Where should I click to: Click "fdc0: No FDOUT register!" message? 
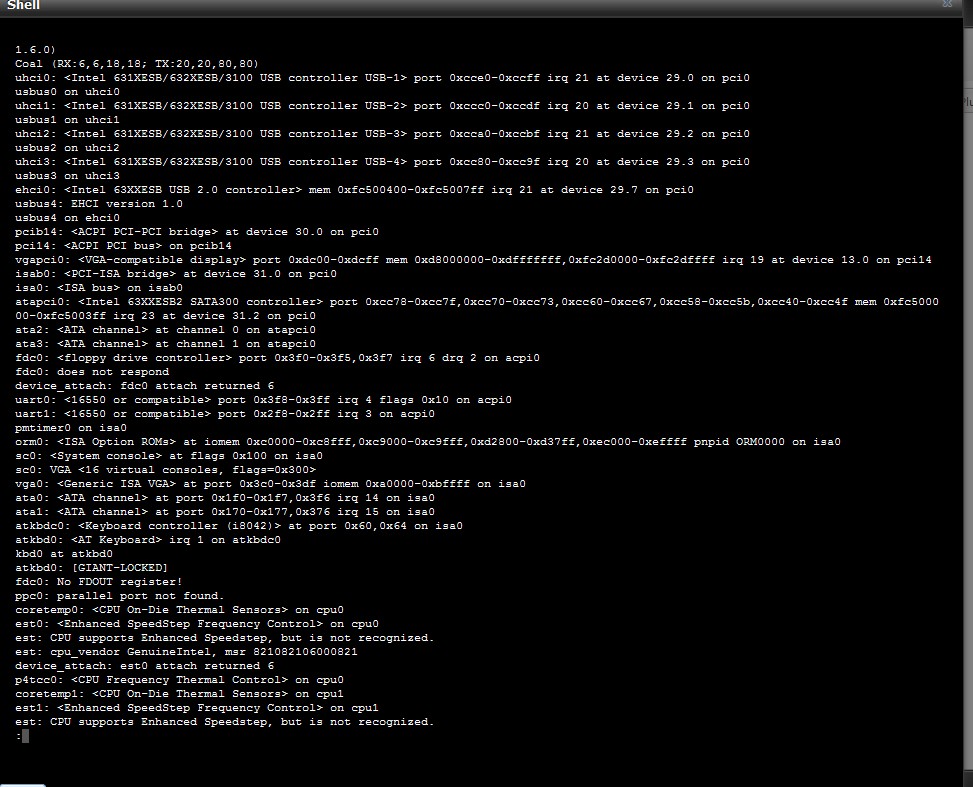[x=99, y=582]
